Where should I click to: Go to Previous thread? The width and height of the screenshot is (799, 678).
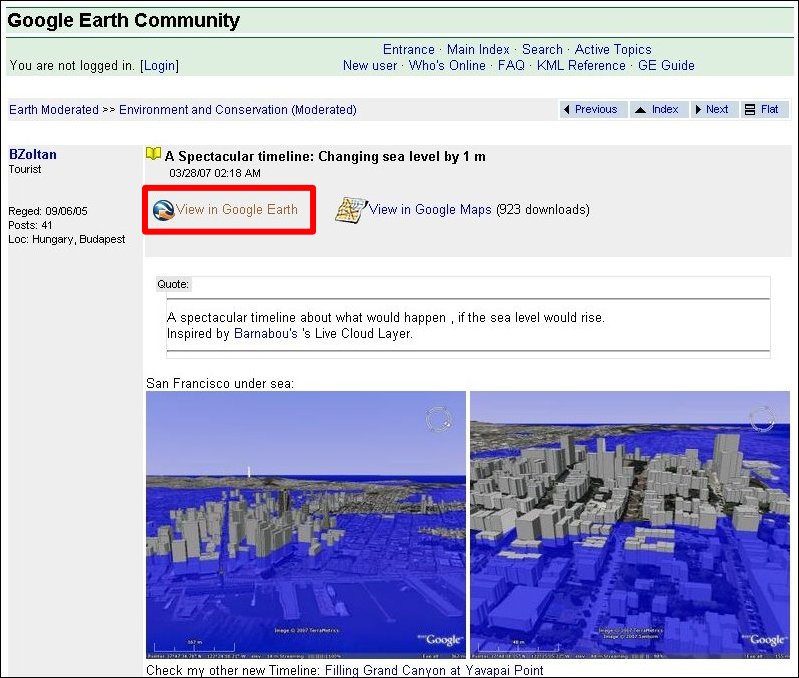pyautogui.click(x=596, y=110)
